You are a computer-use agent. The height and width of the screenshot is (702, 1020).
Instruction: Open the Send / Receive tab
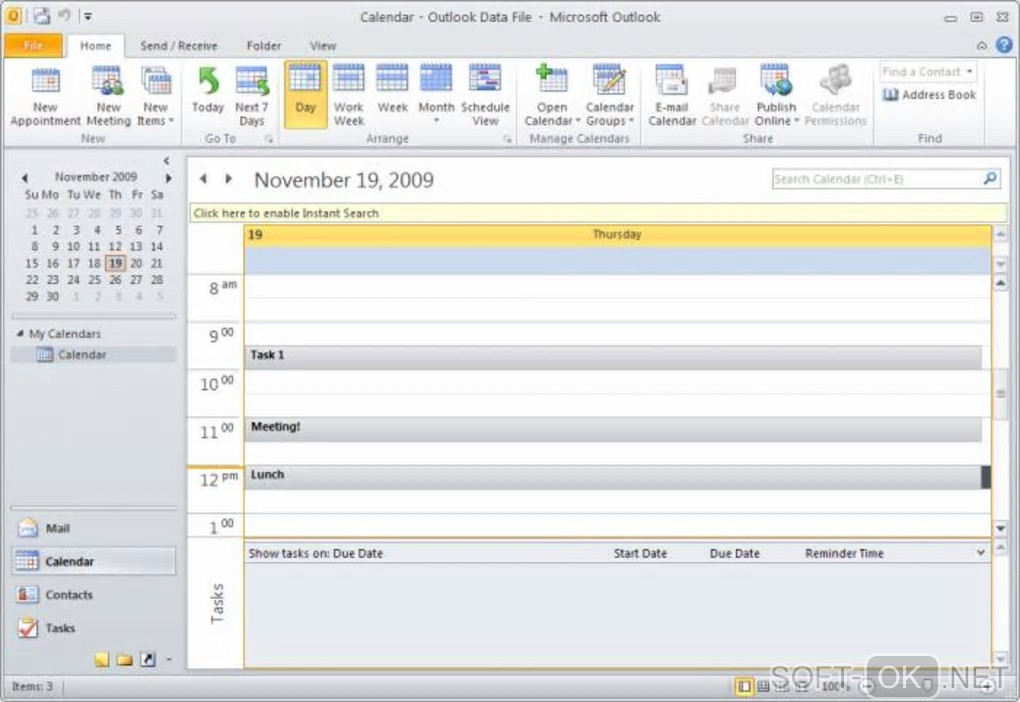[179, 46]
